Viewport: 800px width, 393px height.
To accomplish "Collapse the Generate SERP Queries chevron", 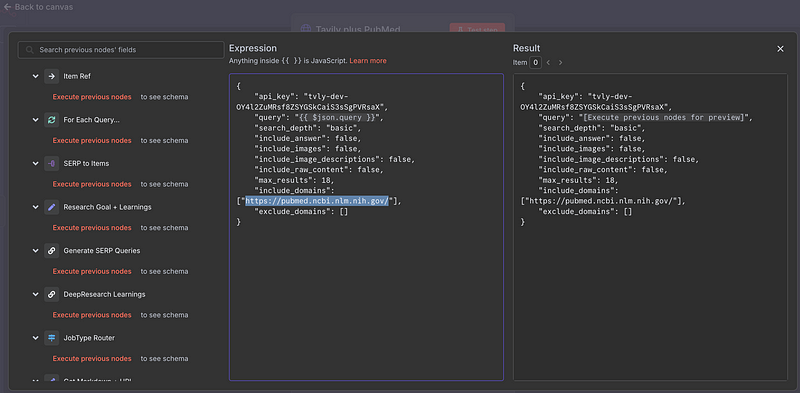I will tap(35, 251).
